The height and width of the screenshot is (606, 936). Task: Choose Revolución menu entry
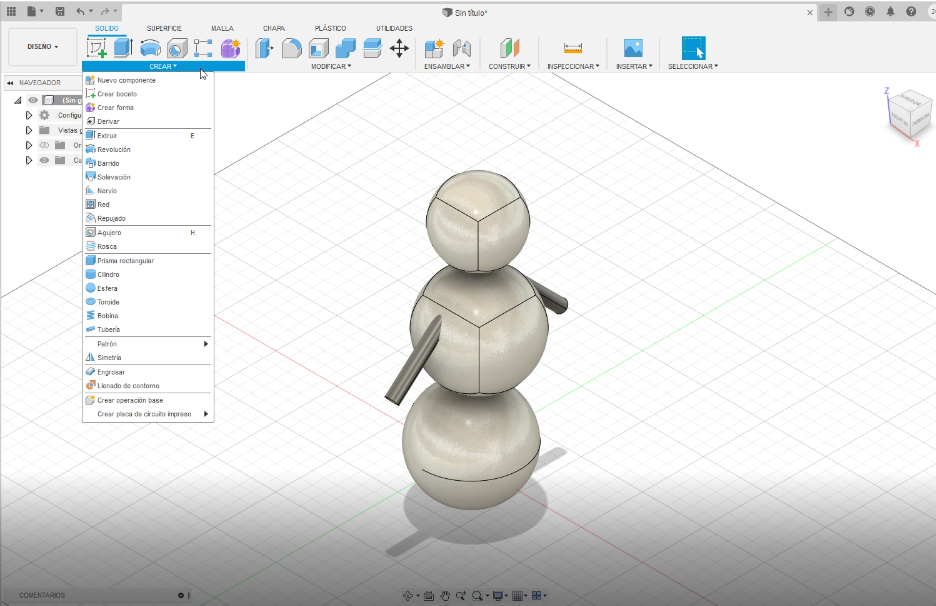click(x=147, y=149)
